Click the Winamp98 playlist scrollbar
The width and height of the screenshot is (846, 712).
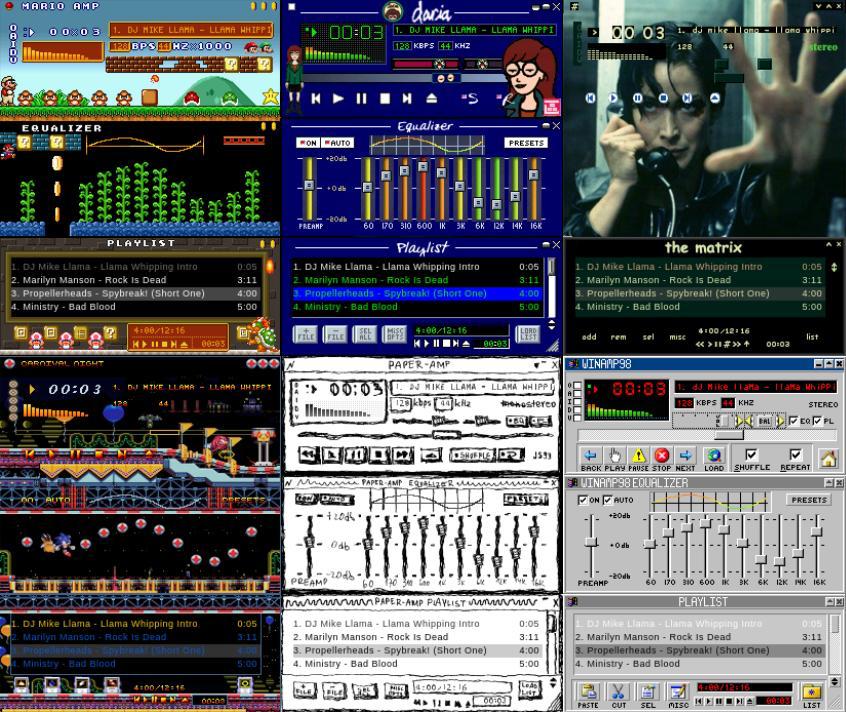coord(835,643)
